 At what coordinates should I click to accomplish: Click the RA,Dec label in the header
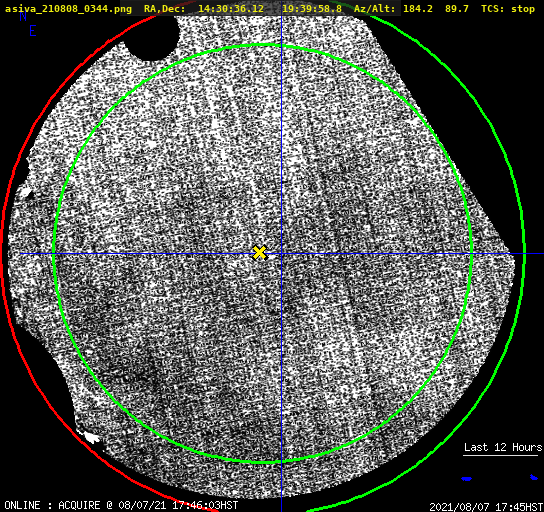click(x=164, y=9)
